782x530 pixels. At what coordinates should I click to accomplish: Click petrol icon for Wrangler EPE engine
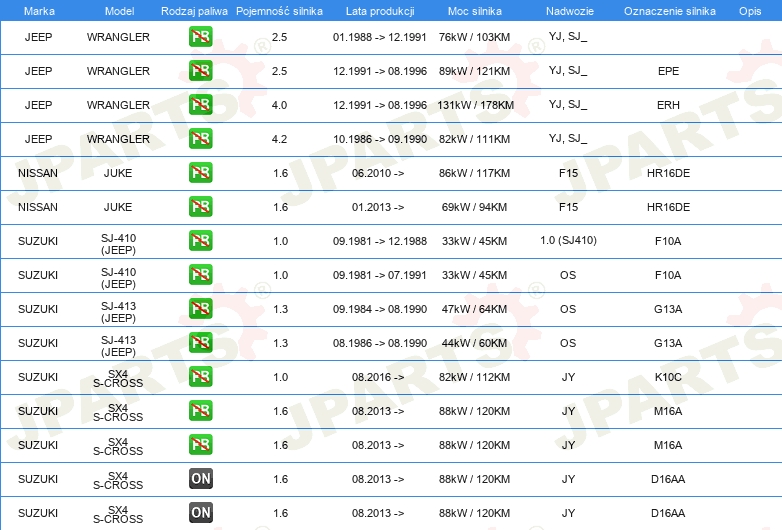point(200,70)
